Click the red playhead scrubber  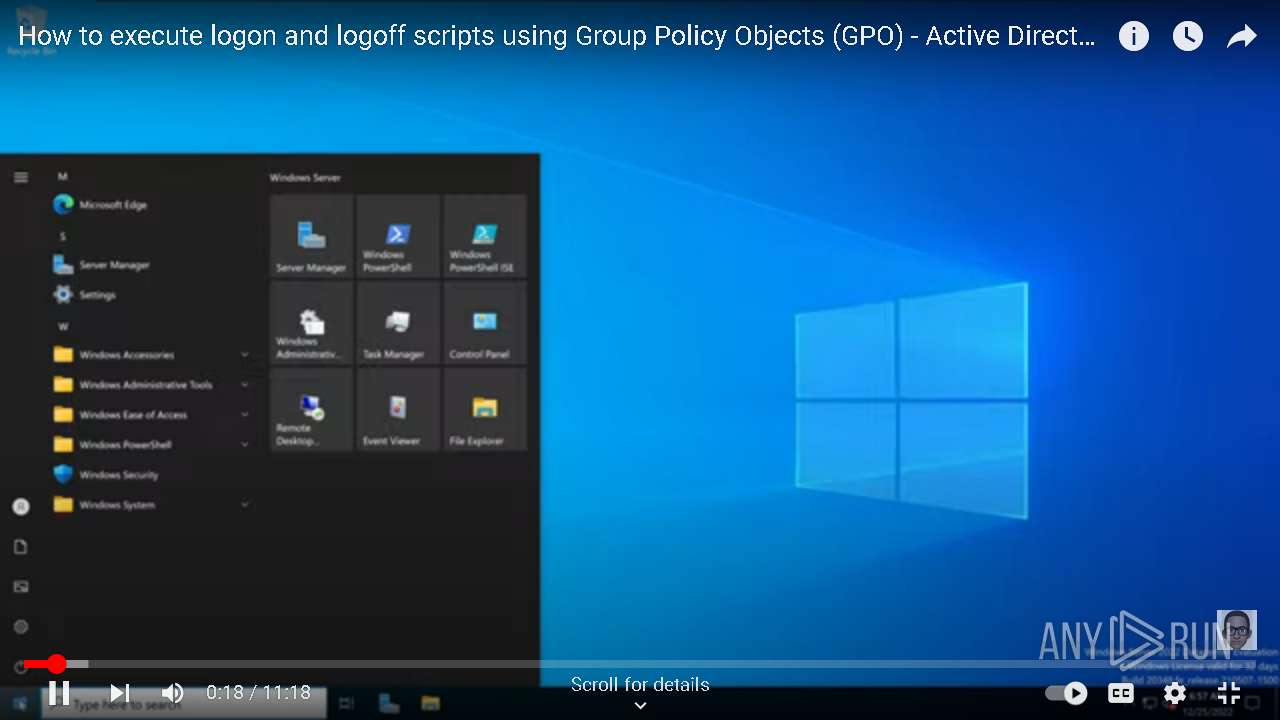click(x=57, y=664)
